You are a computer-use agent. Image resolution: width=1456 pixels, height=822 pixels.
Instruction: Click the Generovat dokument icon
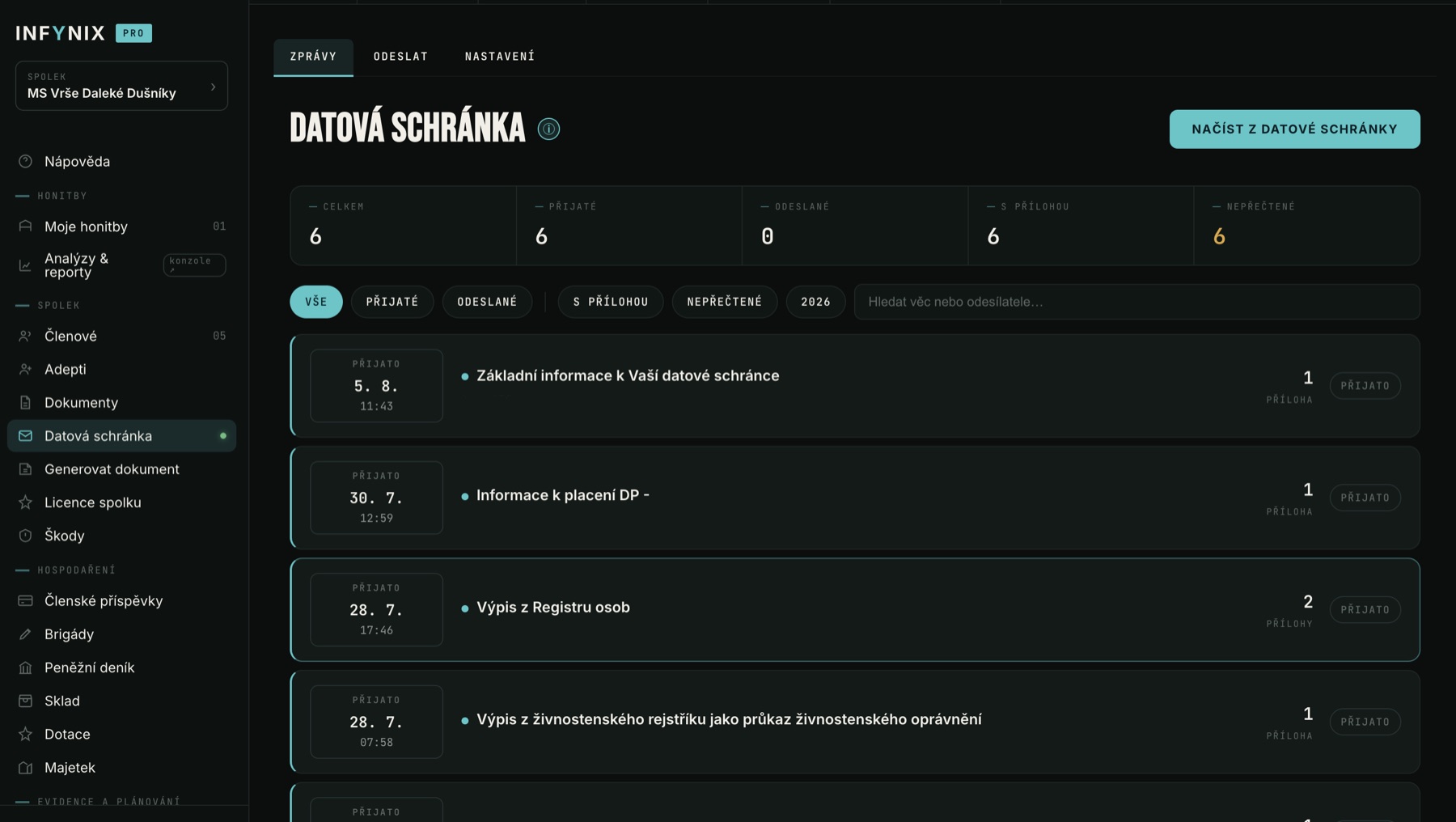pyautogui.click(x=25, y=469)
